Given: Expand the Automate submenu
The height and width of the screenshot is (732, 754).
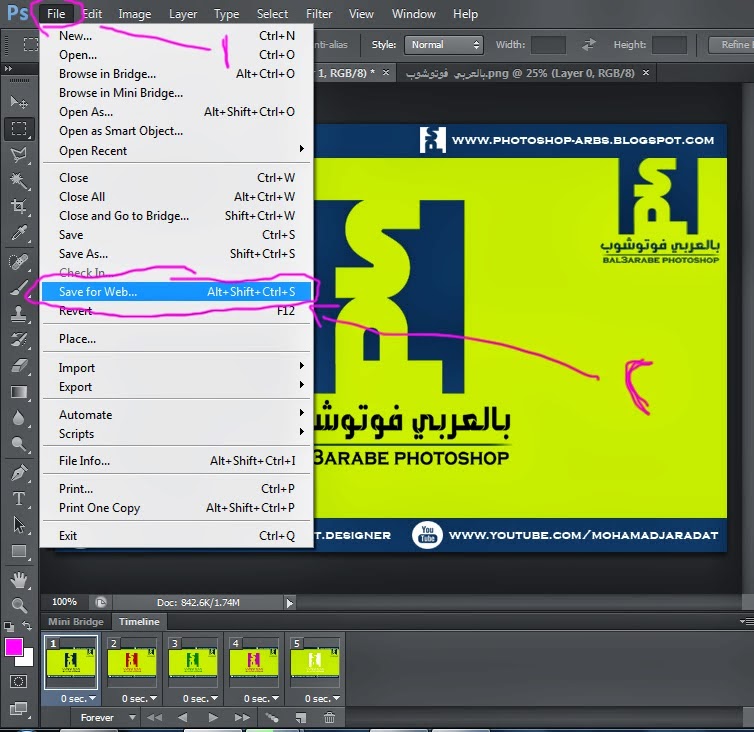Looking at the screenshot, I should click(x=176, y=415).
